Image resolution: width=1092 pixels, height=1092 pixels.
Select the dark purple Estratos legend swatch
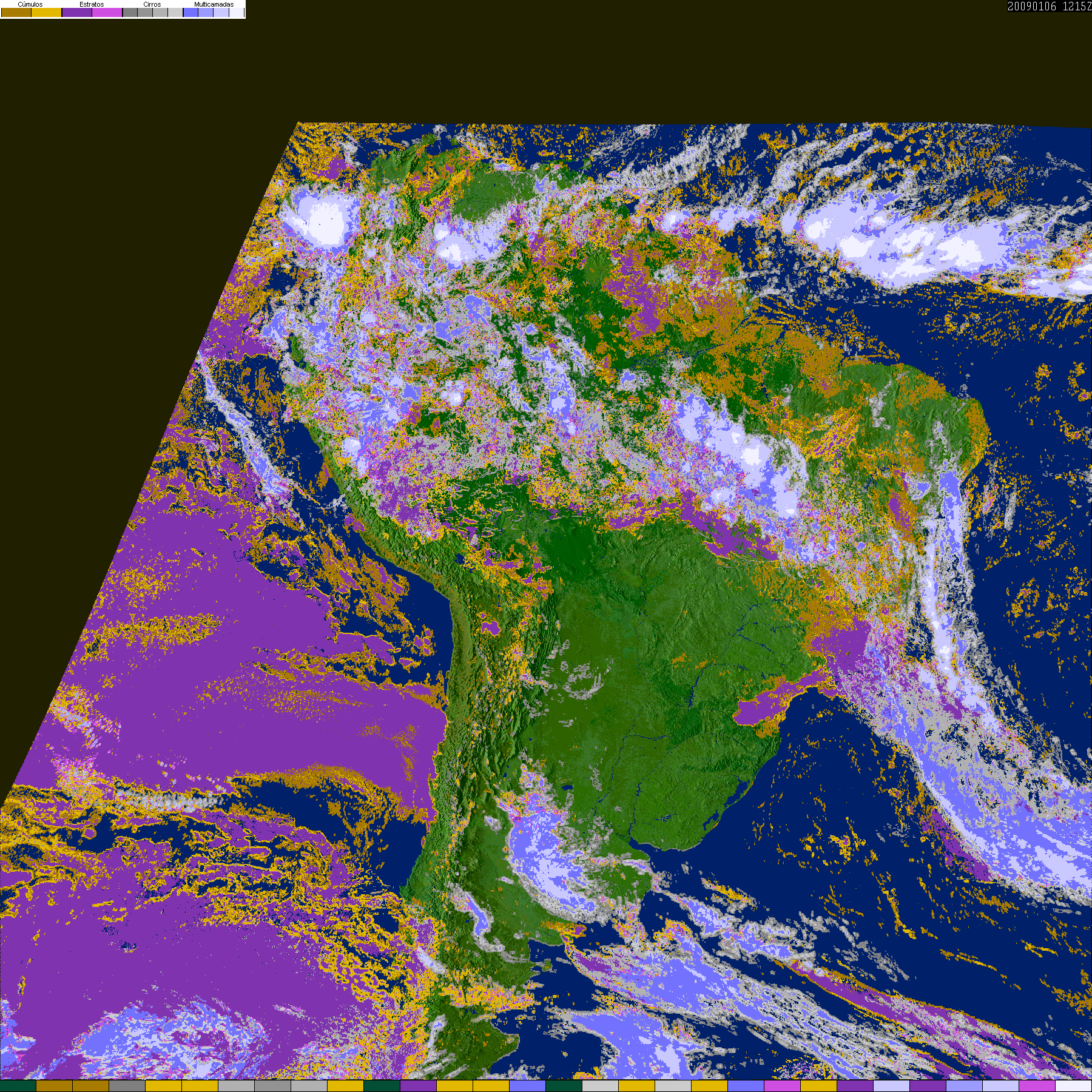(77, 13)
